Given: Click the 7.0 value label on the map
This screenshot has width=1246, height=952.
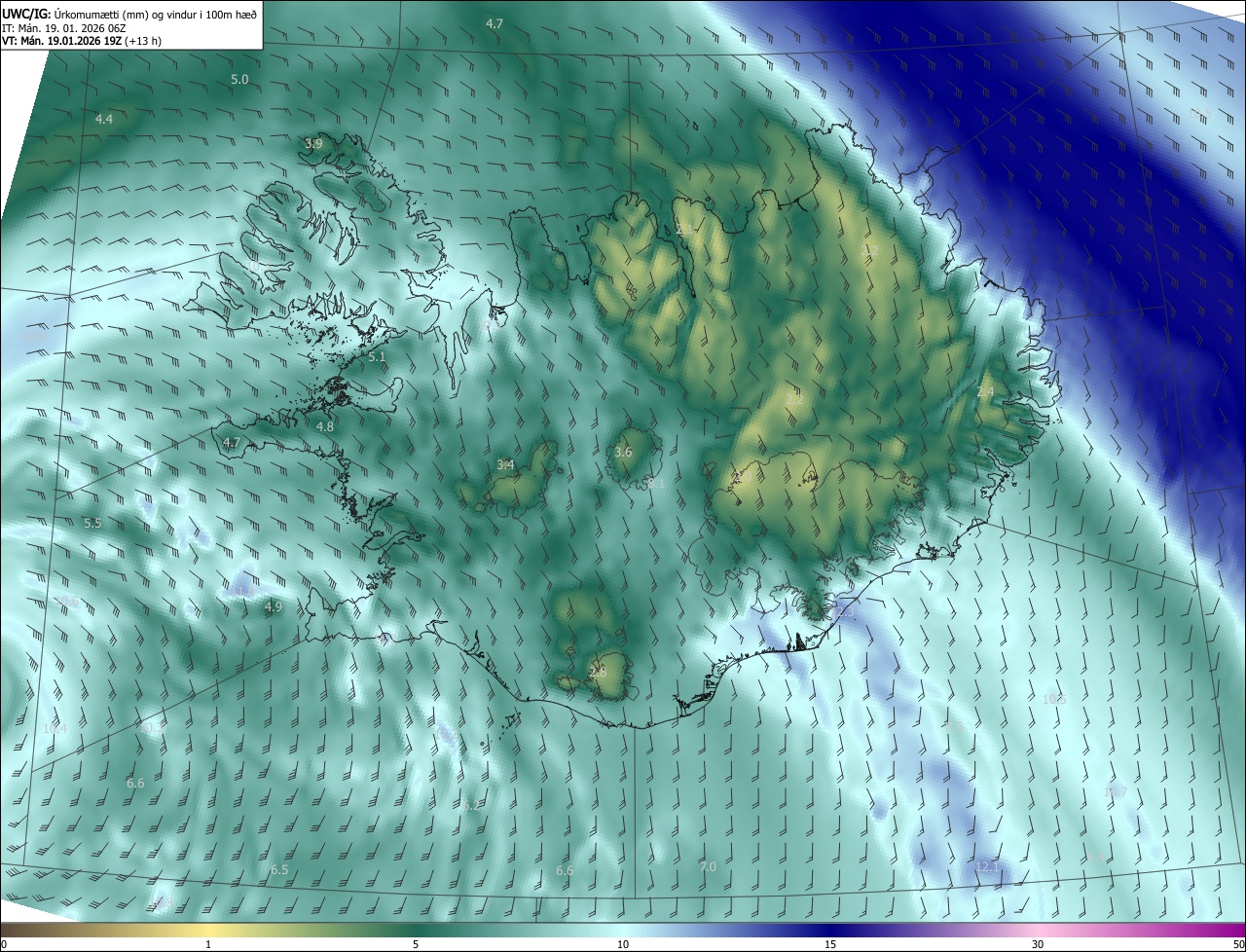Looking at the screenshot, I should pyautogui.click(x=708, y=866).
